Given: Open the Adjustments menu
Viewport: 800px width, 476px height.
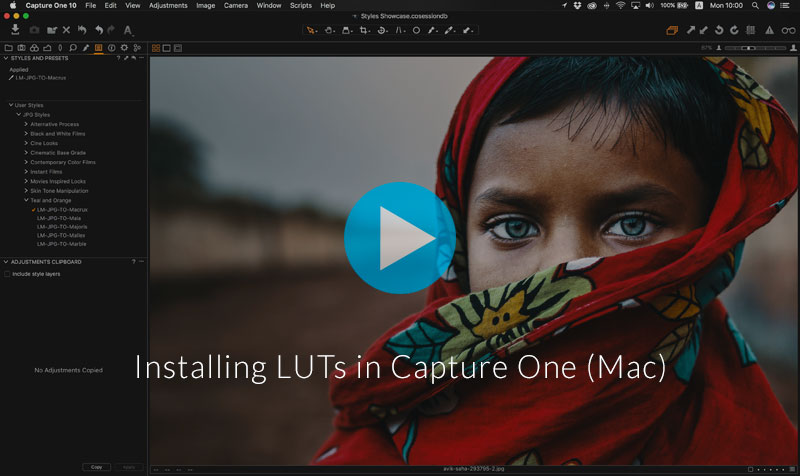Looking at the screenshot, I should click(x=167, y=6).
